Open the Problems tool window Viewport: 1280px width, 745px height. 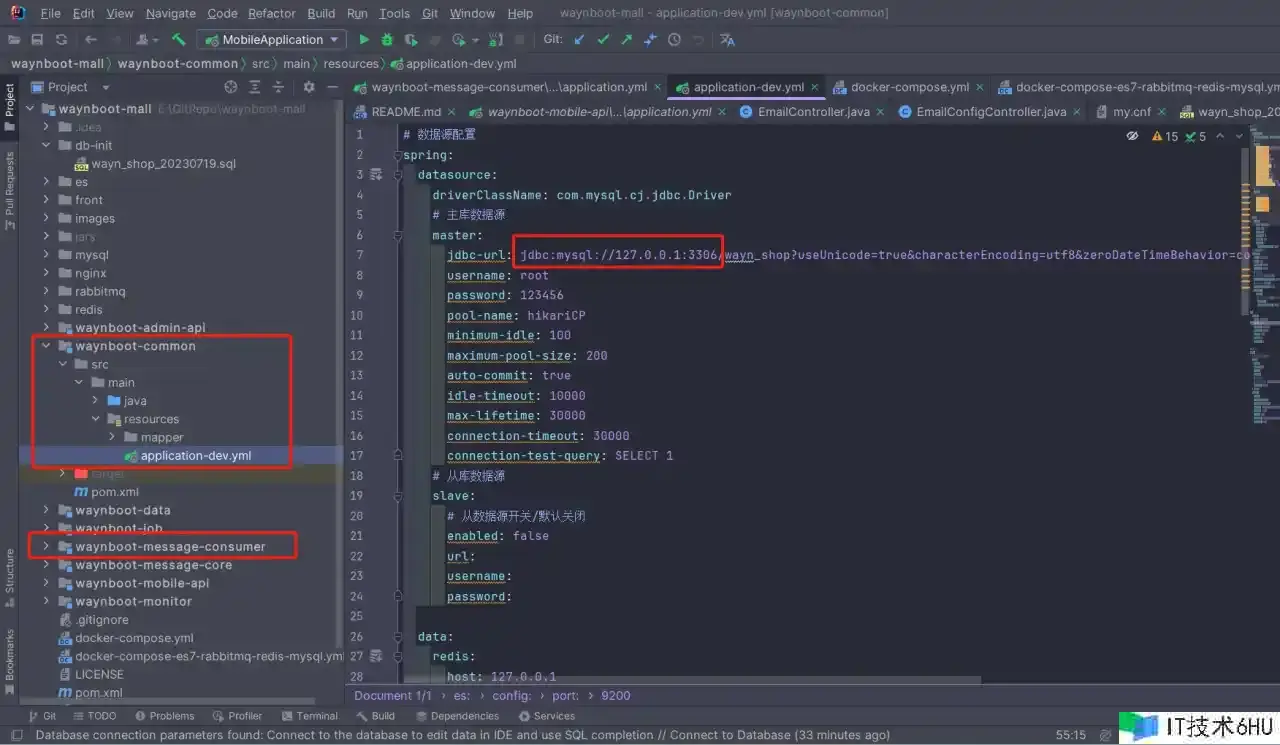pyautogui.click(x=165, y=716)
